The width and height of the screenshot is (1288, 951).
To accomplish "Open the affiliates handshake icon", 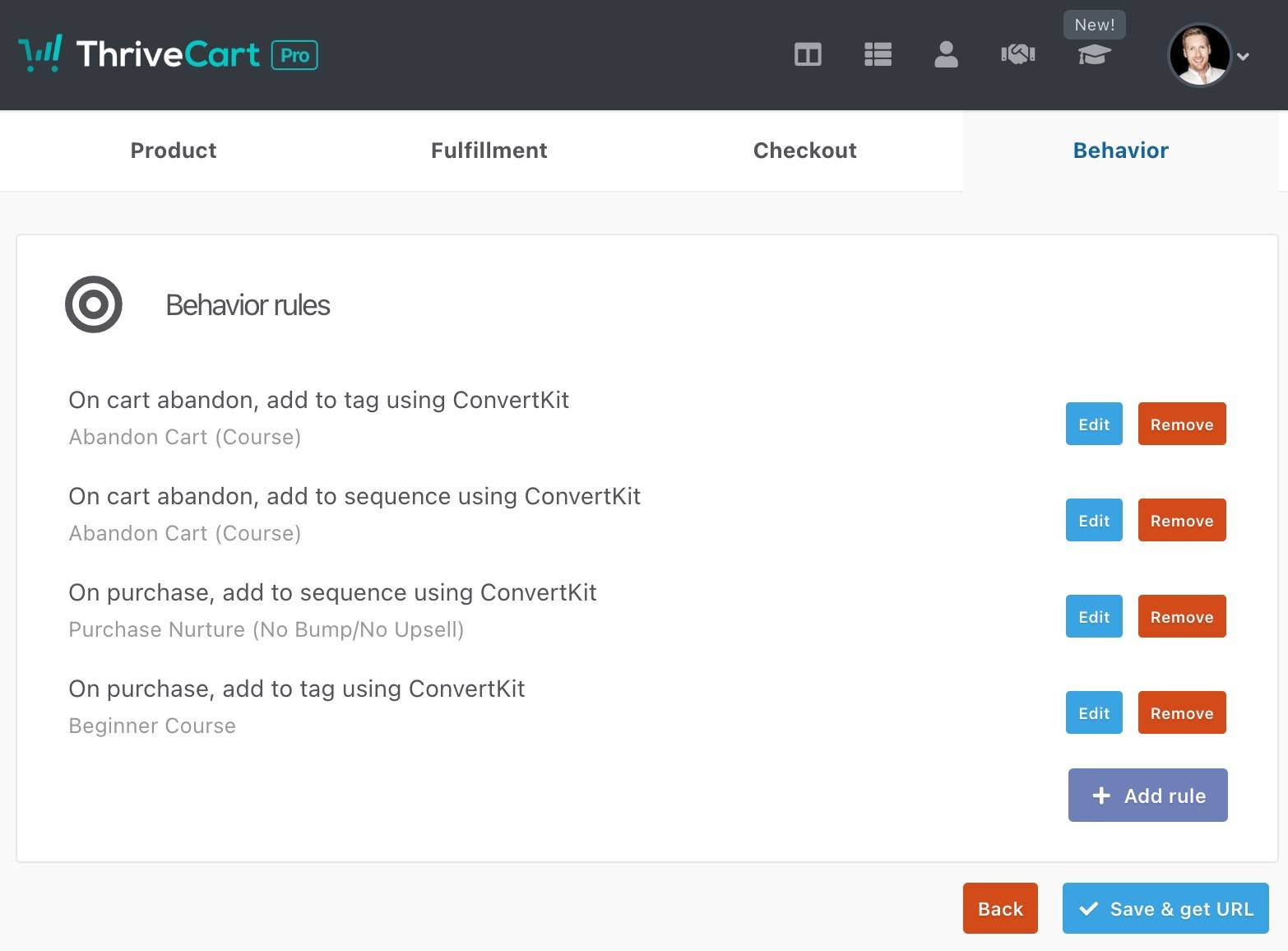I will coord(1017,55).
